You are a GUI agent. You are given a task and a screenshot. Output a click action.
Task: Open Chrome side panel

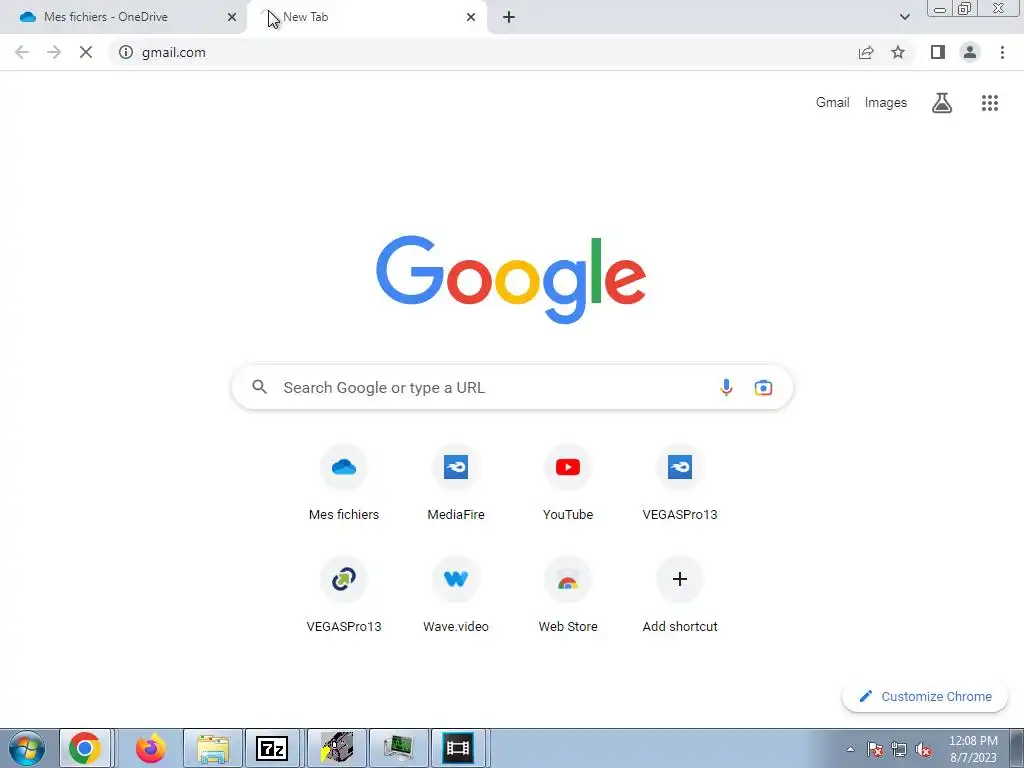[938, 52]
